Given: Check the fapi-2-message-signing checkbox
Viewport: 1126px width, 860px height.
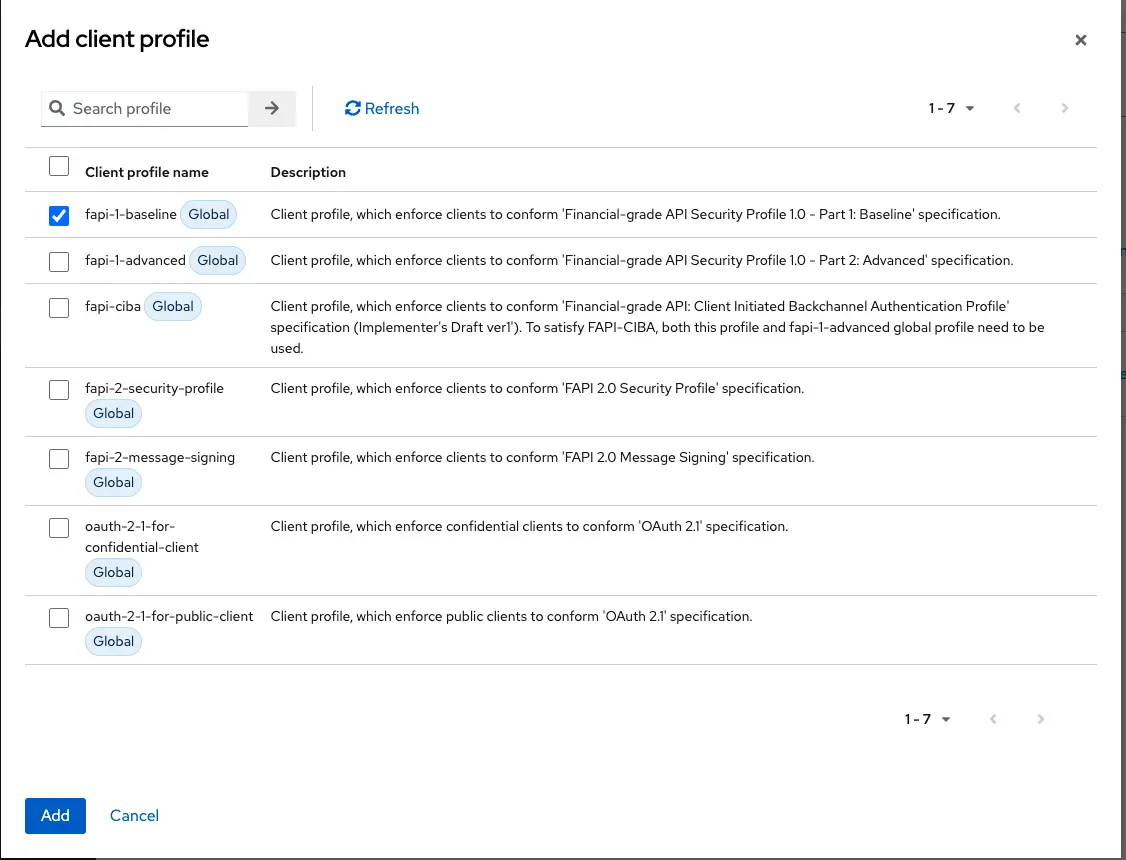Looking at the screenshot, I should pyautogui.click(x=59, y=458).
